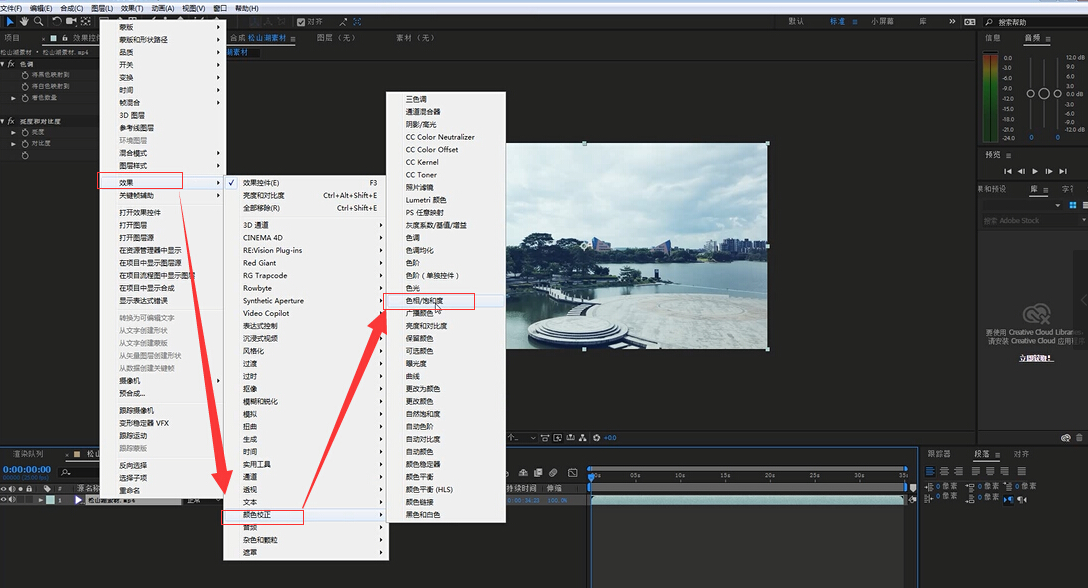Screen dimensions: 1088x588
Task: Step to next frame in preview panel
Action: [1049, 171]
